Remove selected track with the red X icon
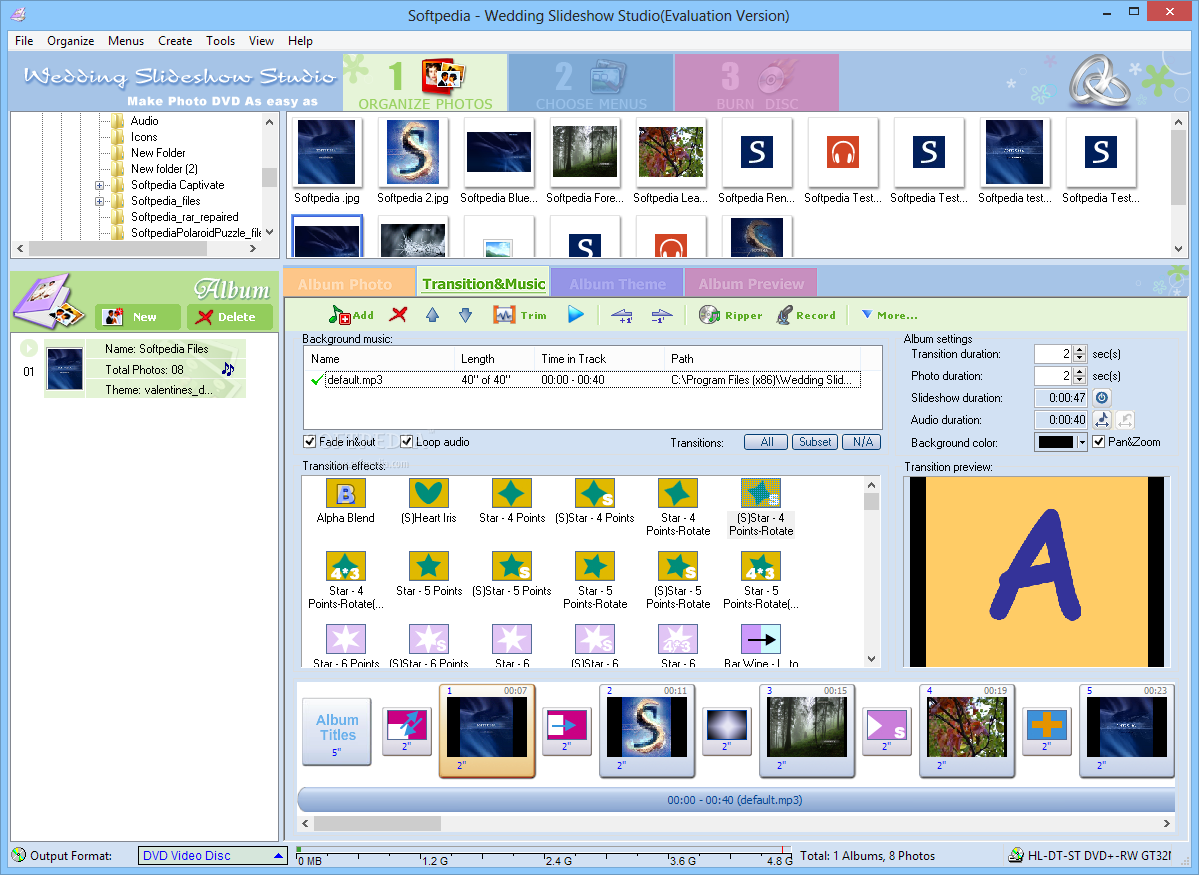The height and width of the screenshot is (875, 1199). tap(398, 314)
